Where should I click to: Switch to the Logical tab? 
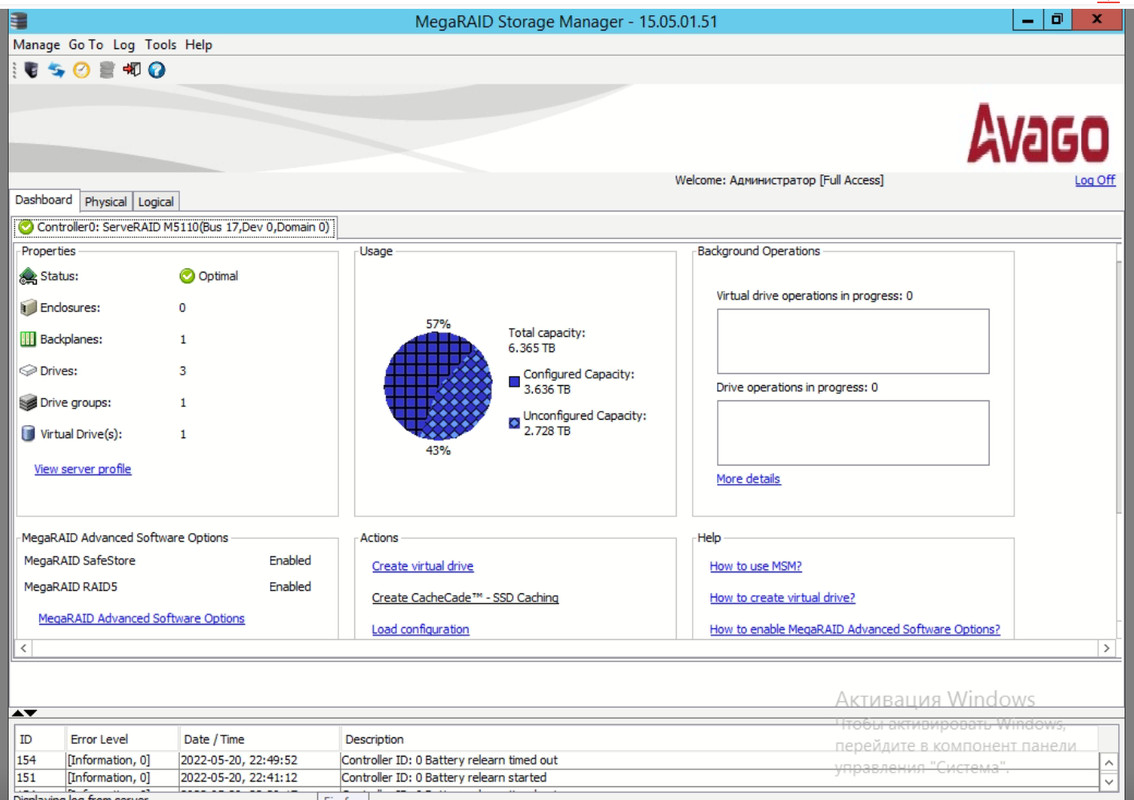tap(155, 202)
